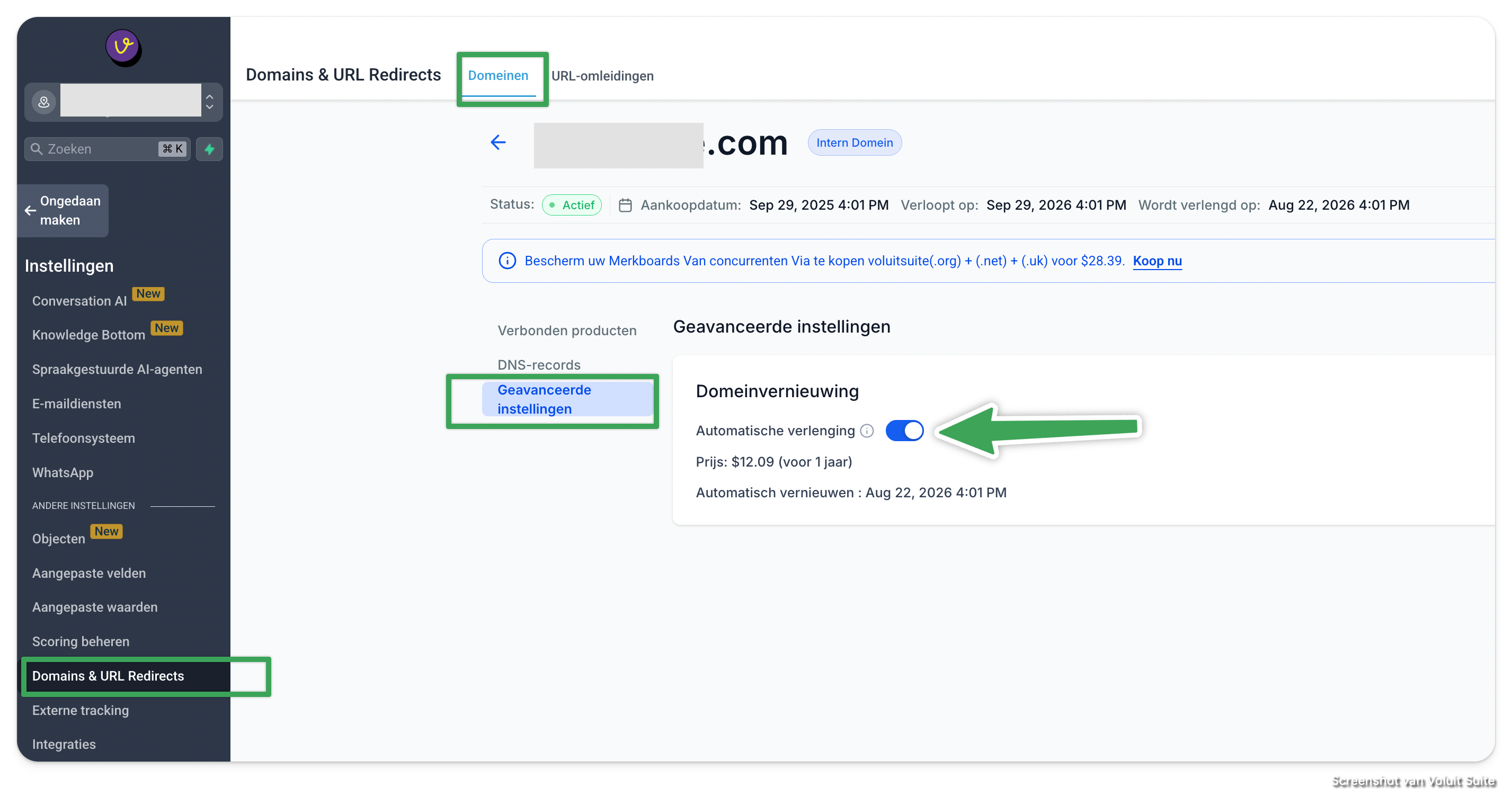Open Verbonden producten section
This screenshot has width=1512, height=805.
(x=566, y=330)
